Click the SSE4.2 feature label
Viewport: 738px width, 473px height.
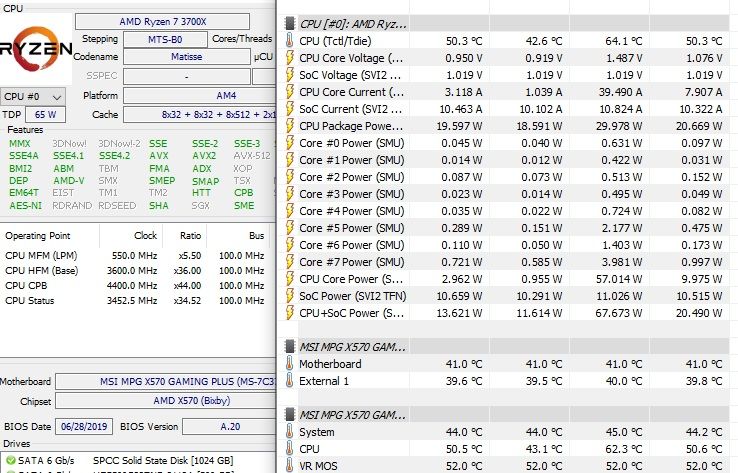(x=114, y=156)
